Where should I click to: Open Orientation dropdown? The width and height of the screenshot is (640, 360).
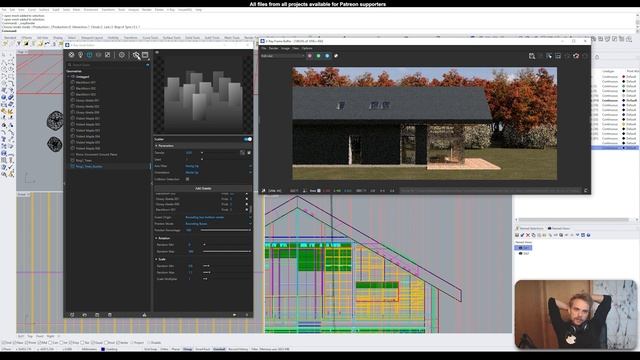tap(218, 172)
